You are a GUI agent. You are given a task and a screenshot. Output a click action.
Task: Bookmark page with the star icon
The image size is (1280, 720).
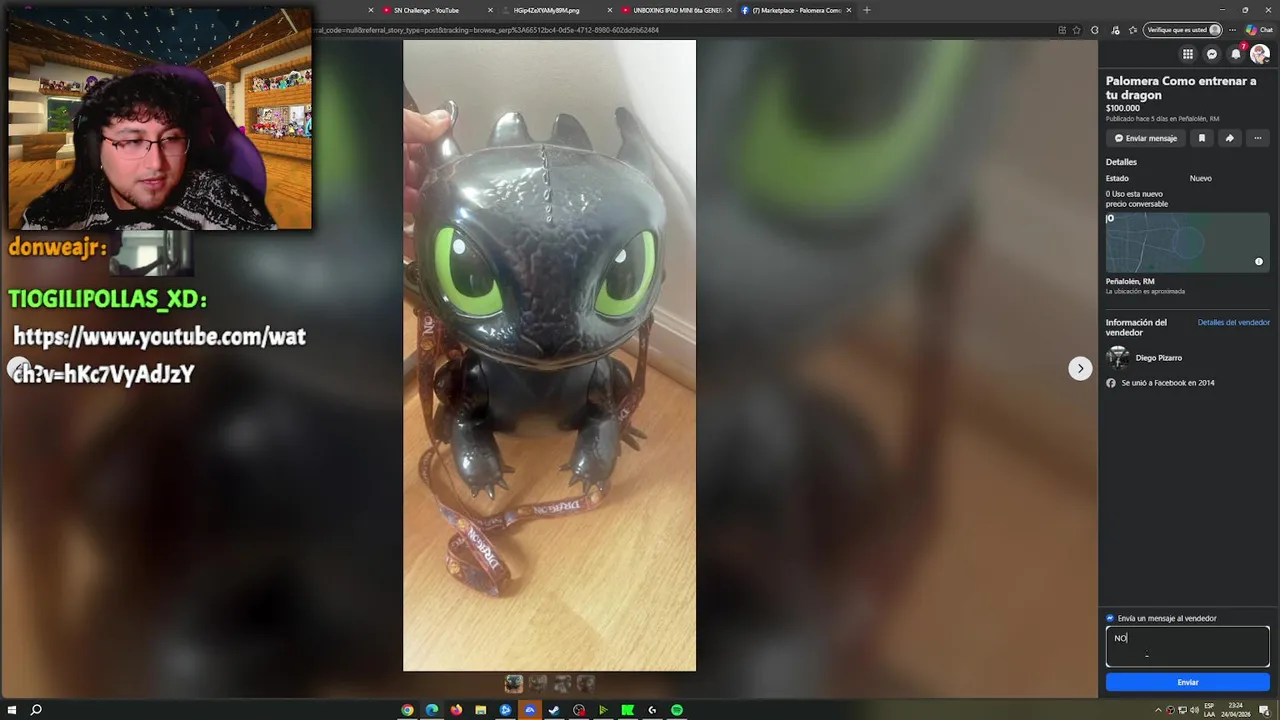point(1076,30)
